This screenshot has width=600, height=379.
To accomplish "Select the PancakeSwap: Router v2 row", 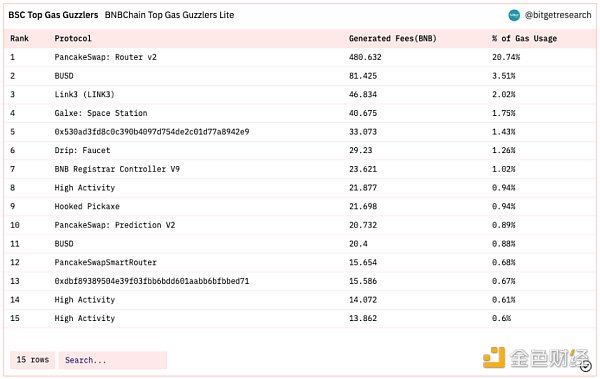I will click(300, 57).
